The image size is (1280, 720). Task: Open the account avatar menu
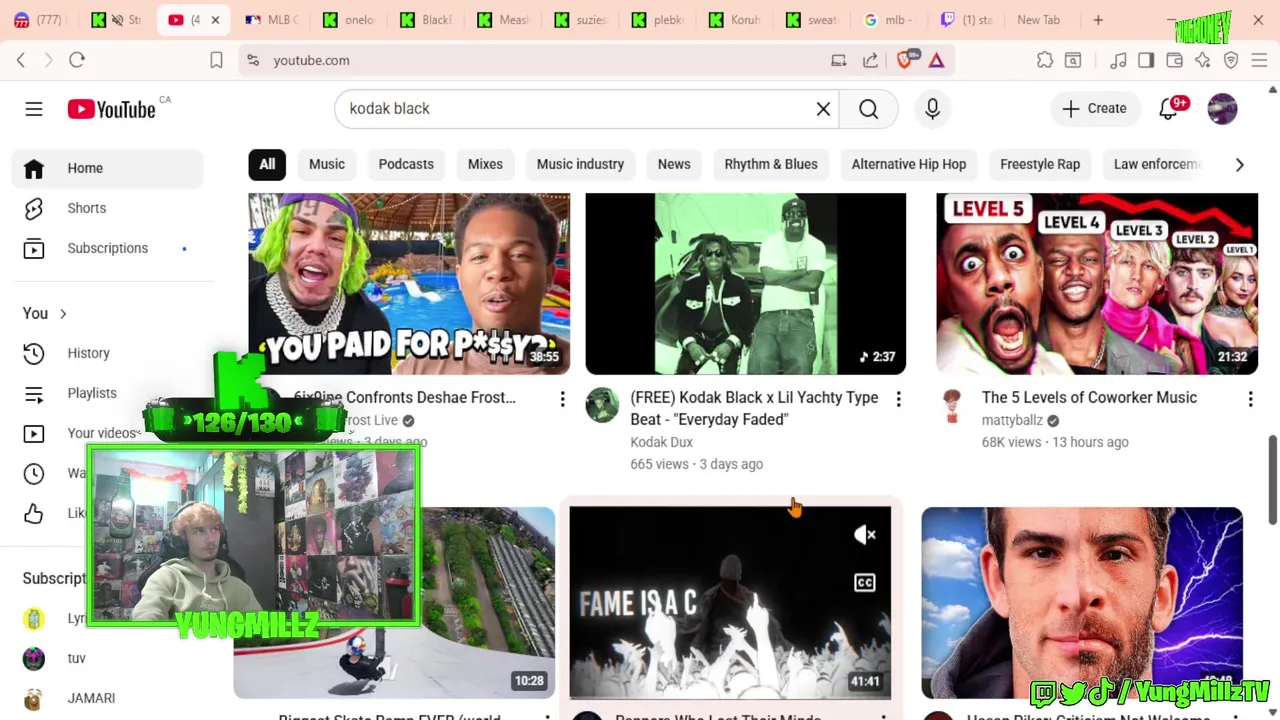(x=1222, y=109)
